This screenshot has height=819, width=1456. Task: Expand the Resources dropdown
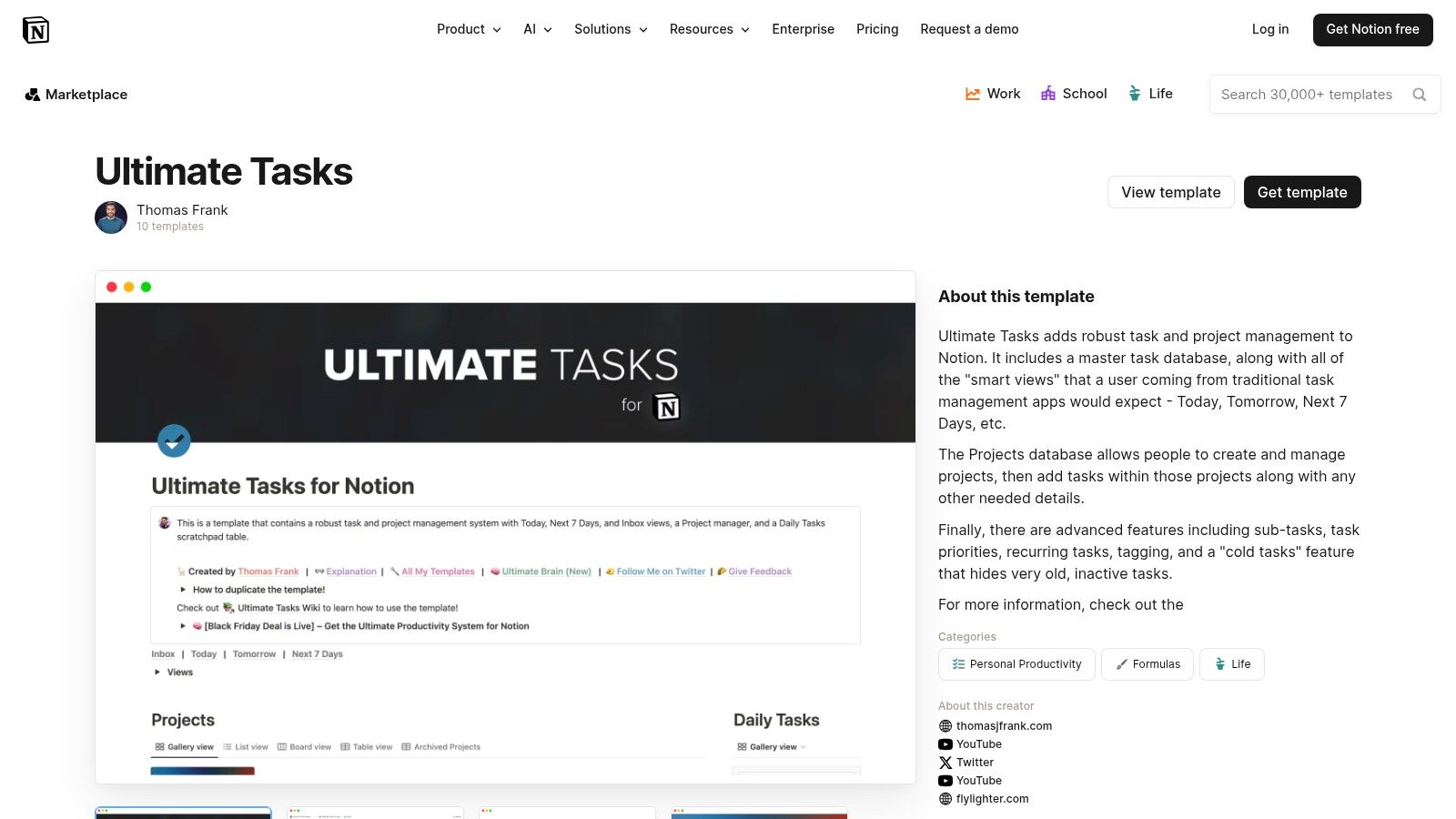(x=709, y=29)
